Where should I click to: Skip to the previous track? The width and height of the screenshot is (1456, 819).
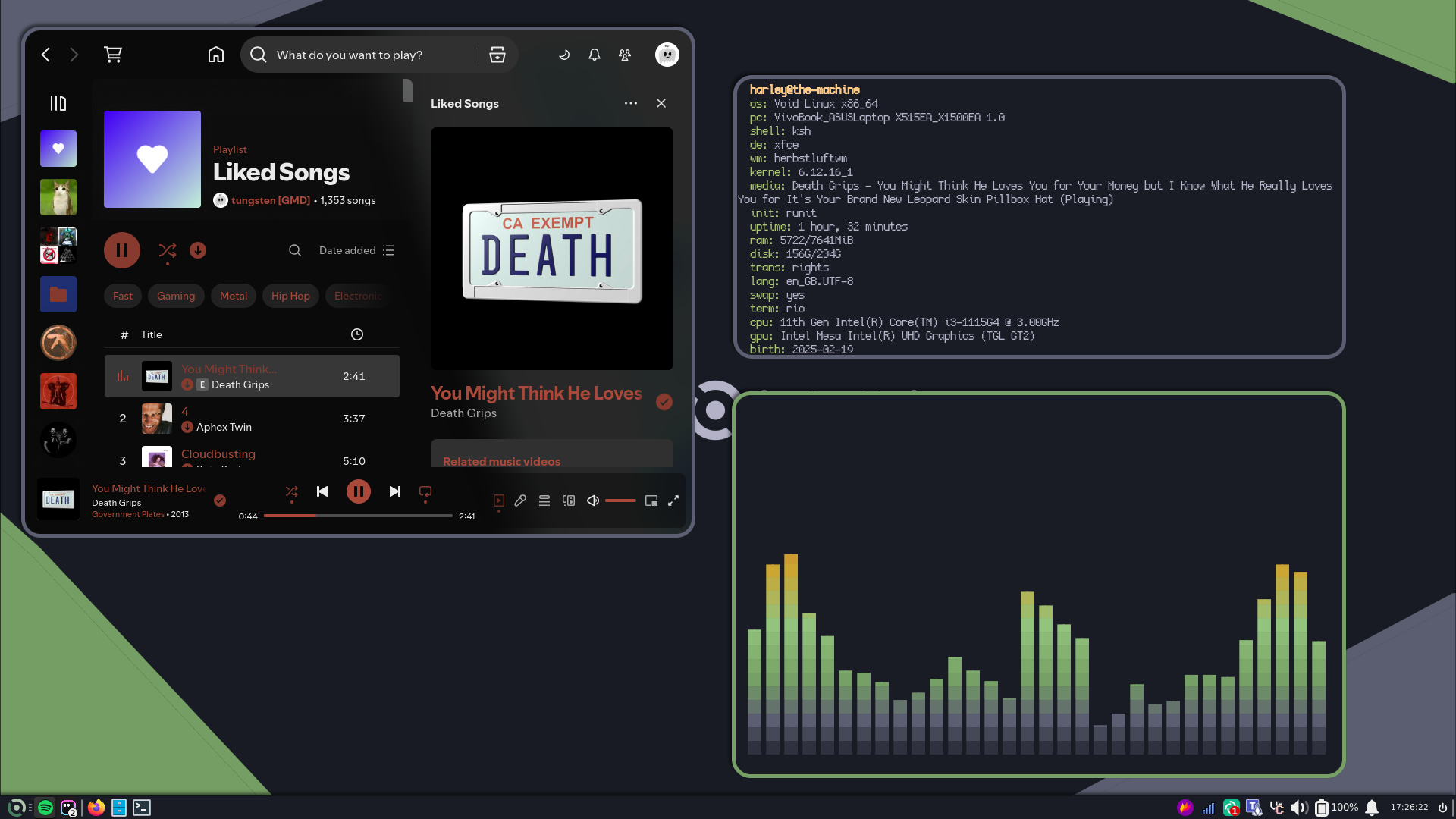(322, 491)
